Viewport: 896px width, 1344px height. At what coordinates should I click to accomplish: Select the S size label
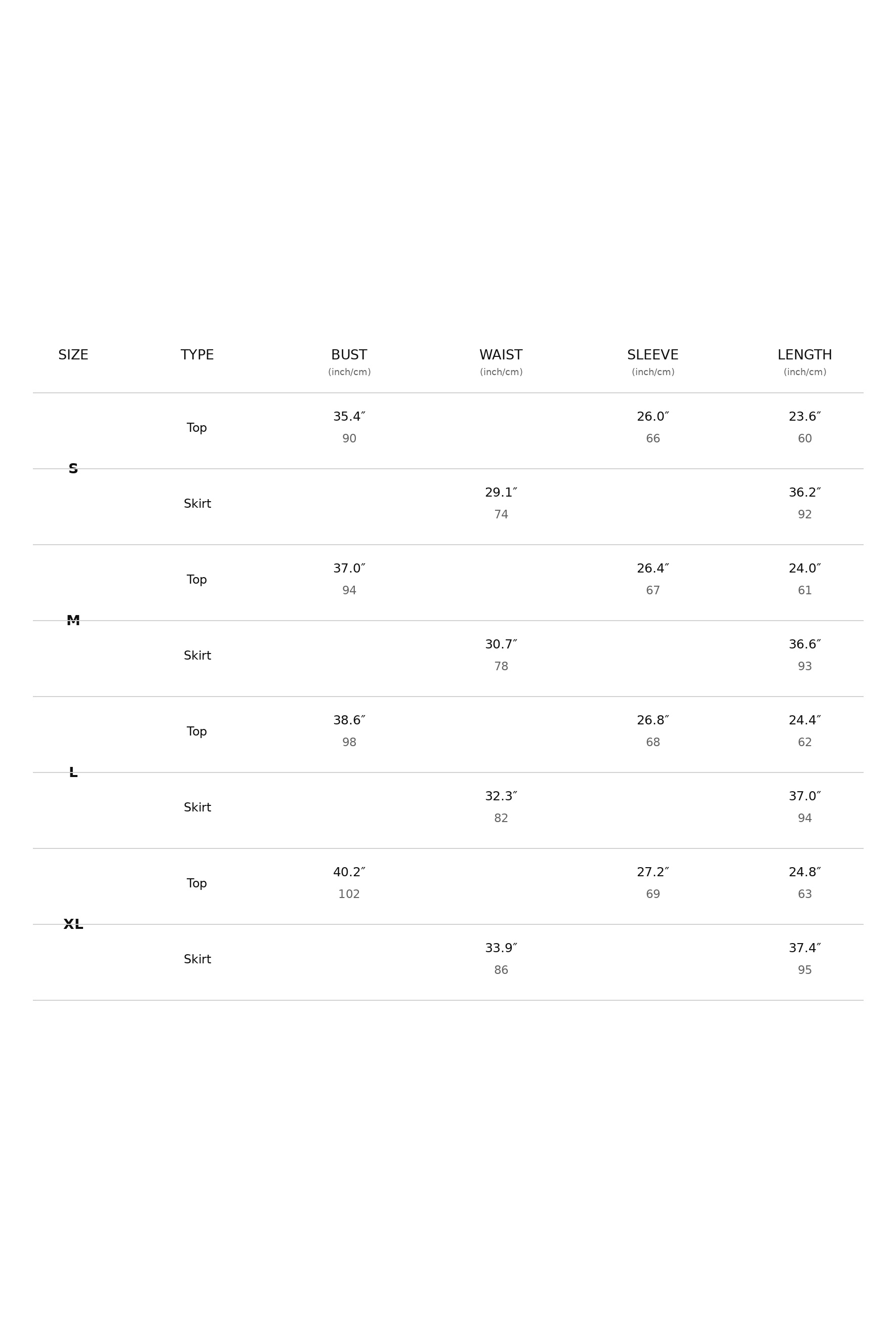[73, 469]
